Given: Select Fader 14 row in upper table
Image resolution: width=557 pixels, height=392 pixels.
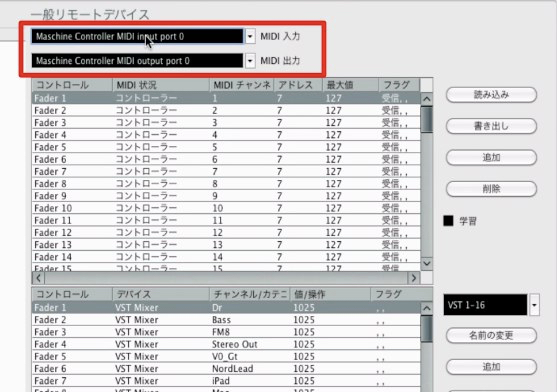Looking at the screenshot, I should [226, 257].
